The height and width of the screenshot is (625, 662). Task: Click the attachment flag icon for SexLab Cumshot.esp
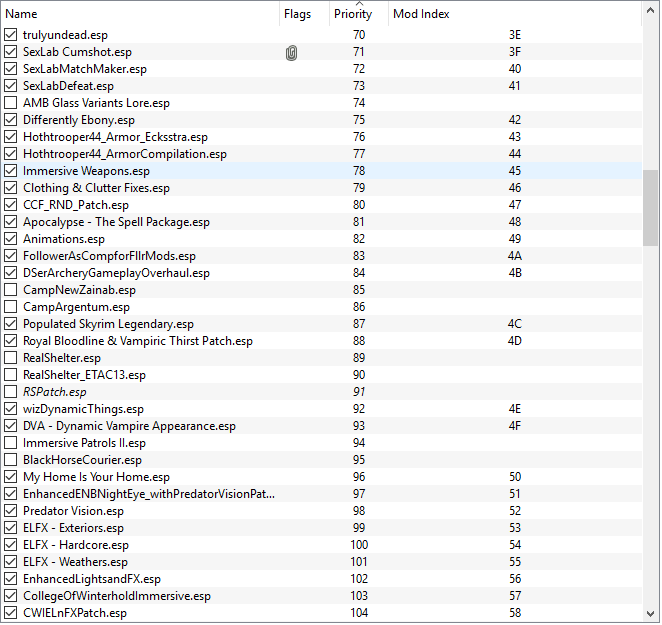pos(291,53)
